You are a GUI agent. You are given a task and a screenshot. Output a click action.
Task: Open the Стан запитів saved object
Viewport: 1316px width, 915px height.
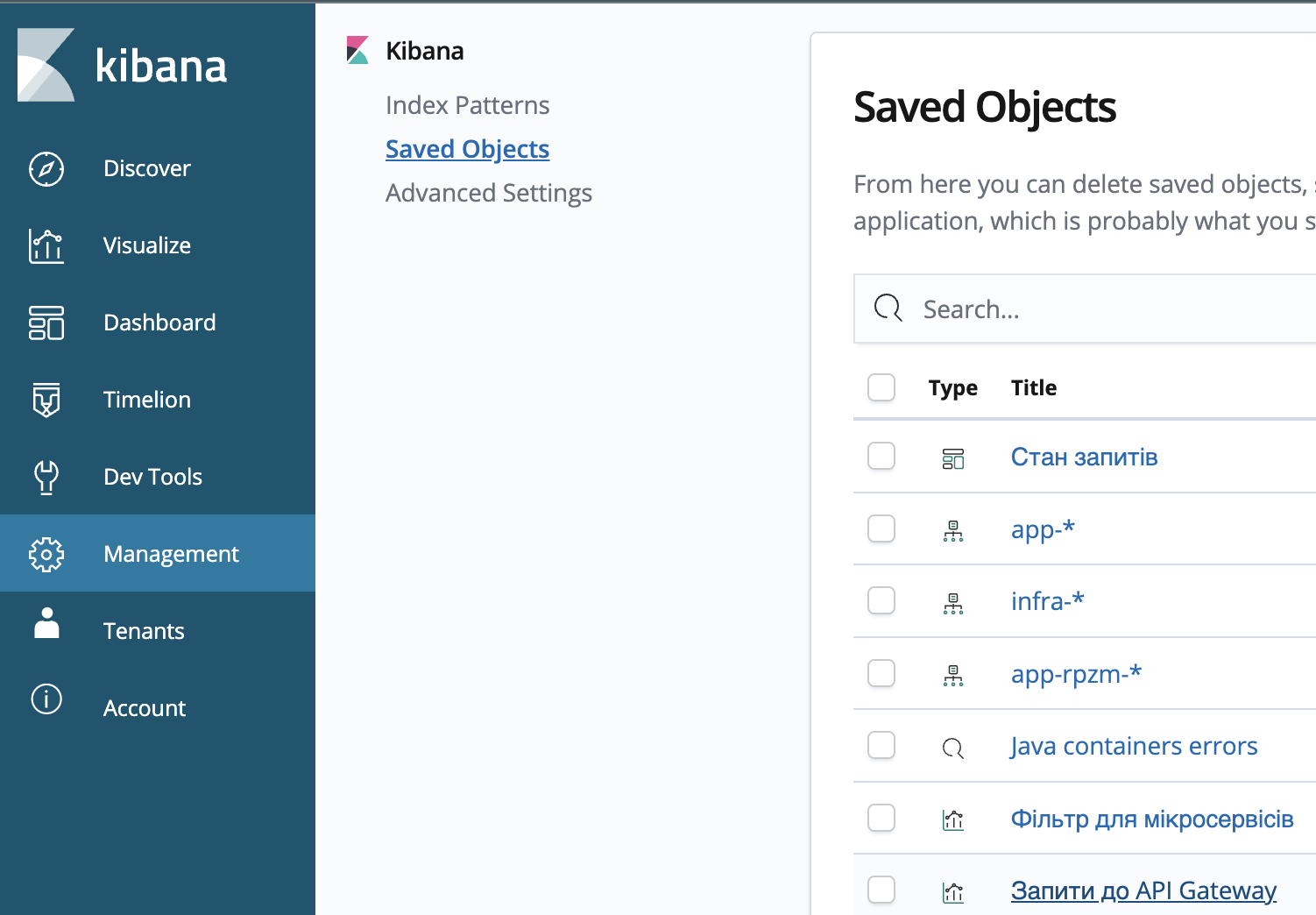click(1084, 457)
